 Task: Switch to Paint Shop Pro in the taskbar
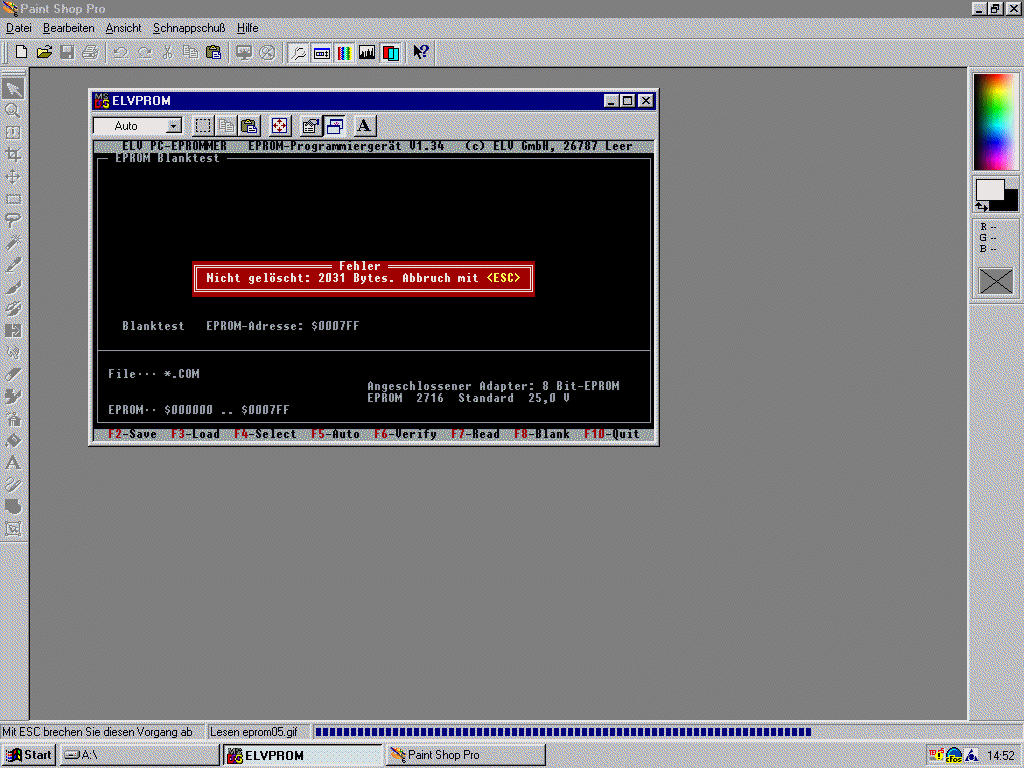coord(466,756)
